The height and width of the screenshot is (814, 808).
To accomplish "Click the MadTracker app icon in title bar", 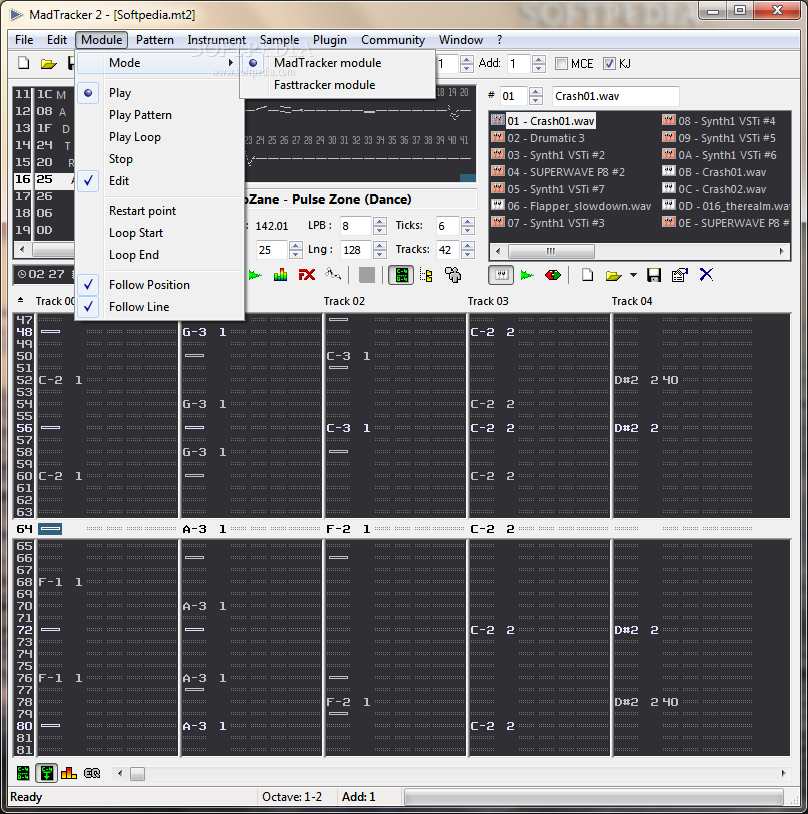I will [x=17, y=15].
